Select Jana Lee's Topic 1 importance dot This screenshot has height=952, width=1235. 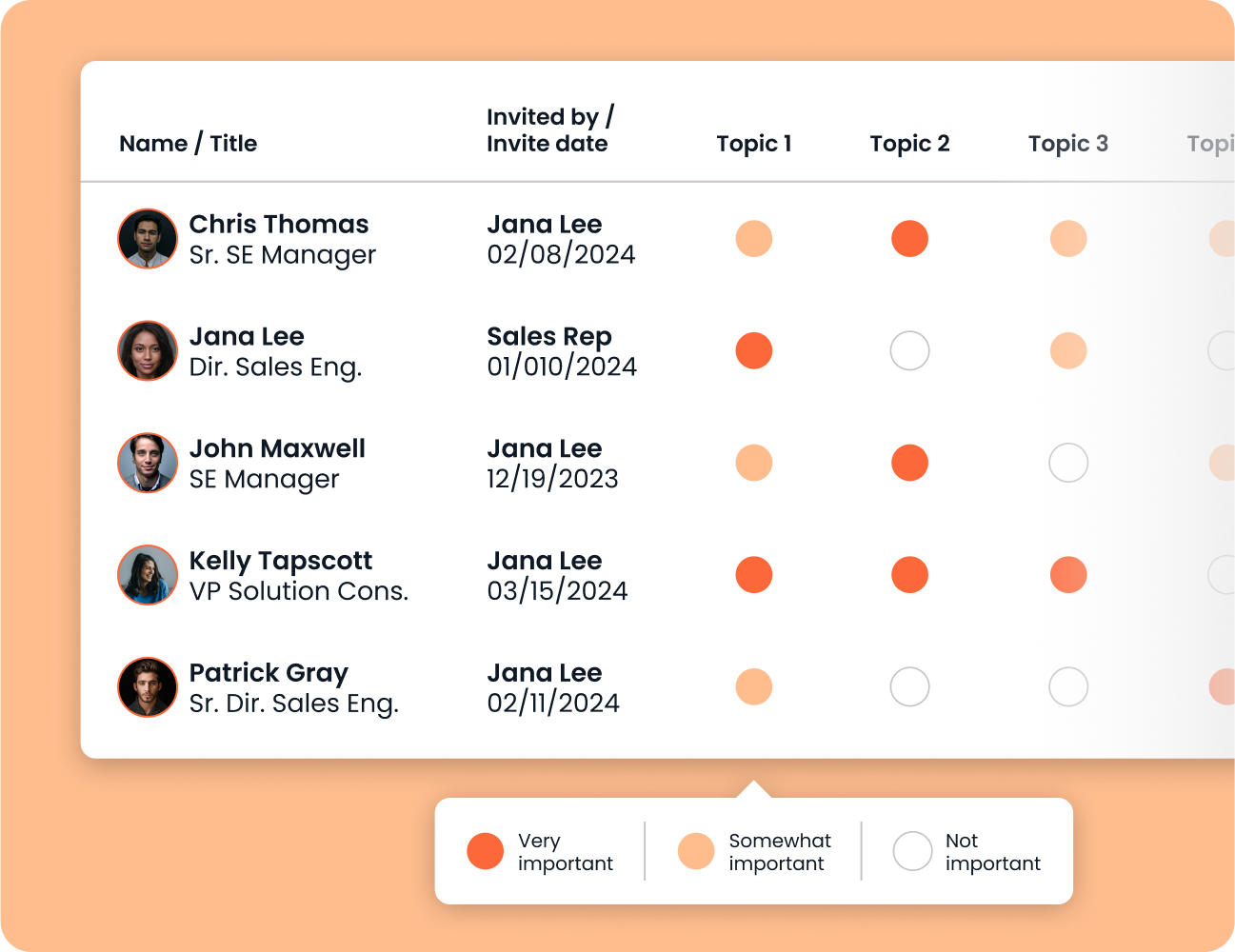(x=754, y=351)
